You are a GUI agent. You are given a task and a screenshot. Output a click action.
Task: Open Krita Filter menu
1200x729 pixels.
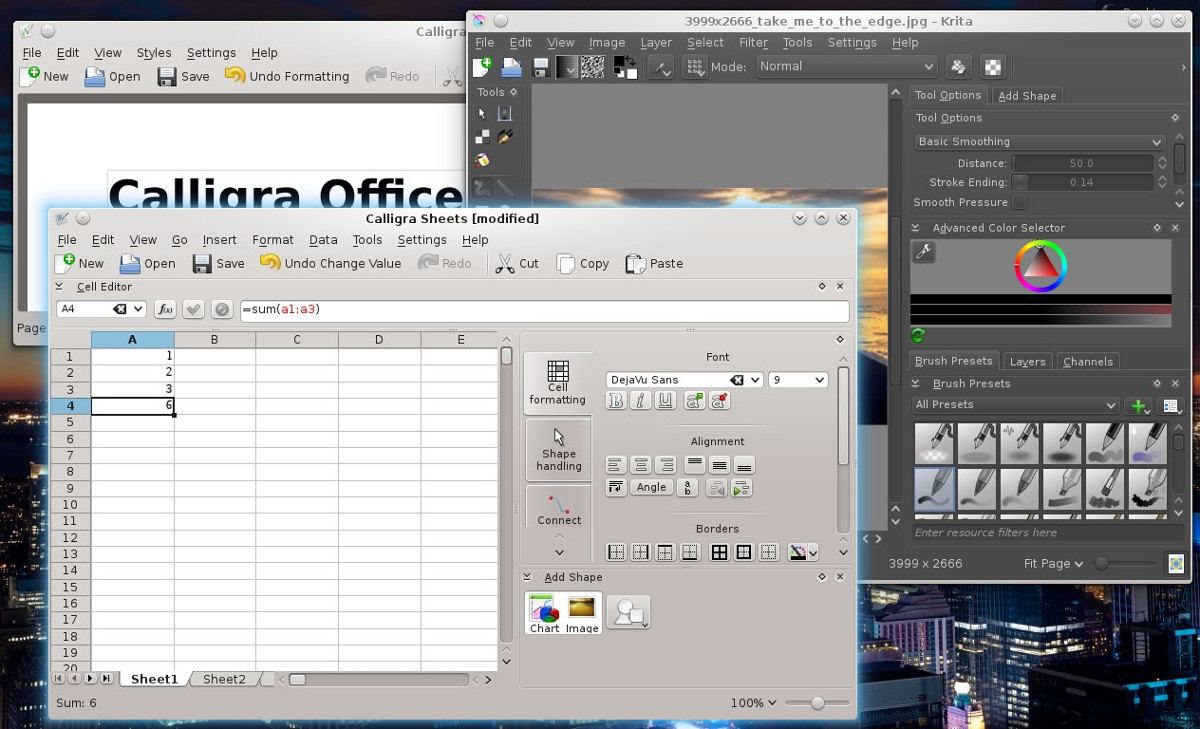coord(753,43)
